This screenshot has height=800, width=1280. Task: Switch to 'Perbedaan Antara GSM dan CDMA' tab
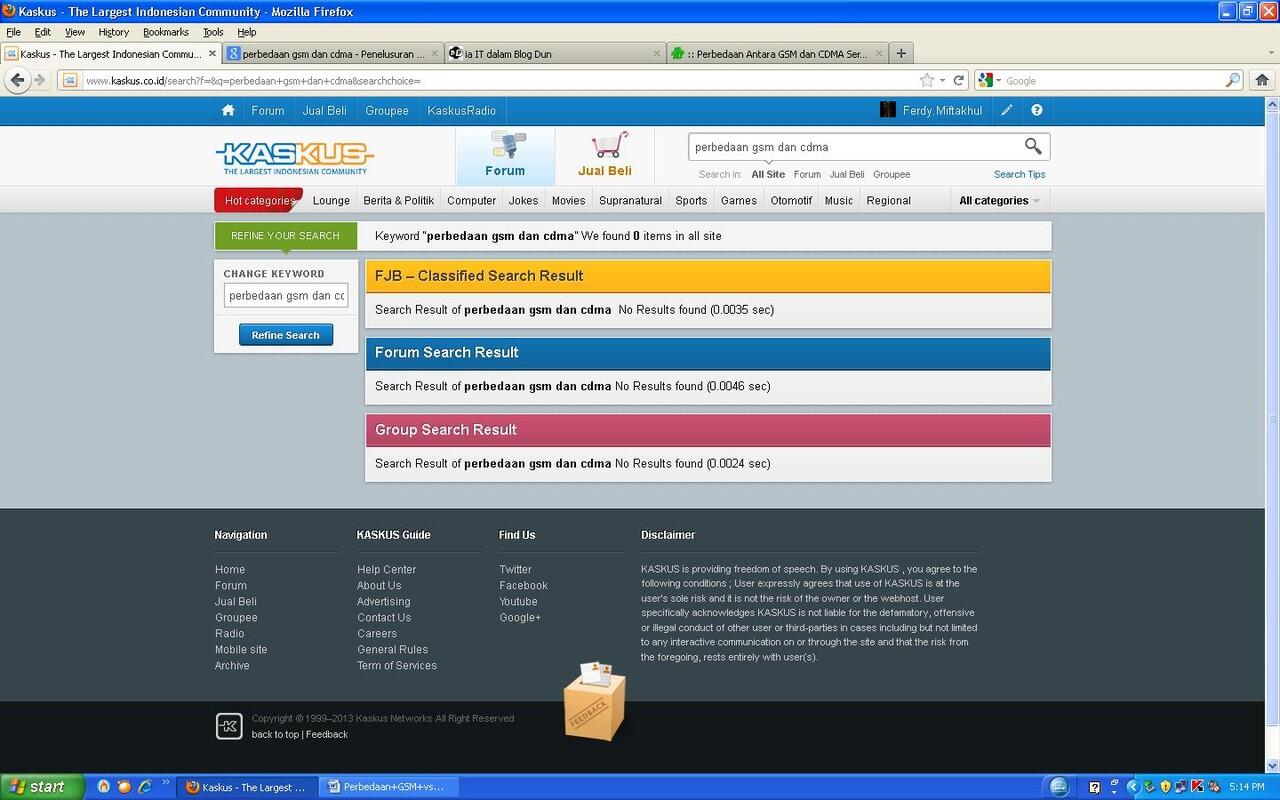(778, 54)
